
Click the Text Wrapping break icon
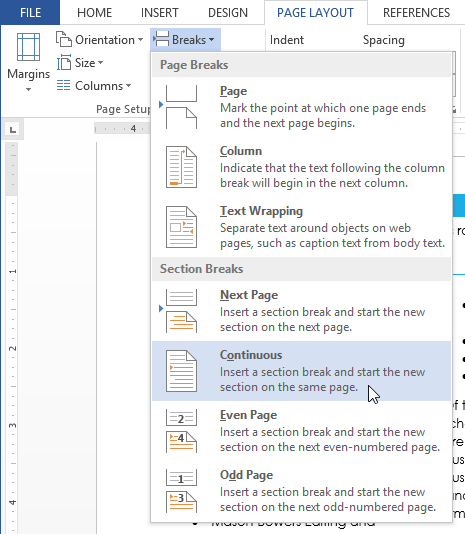[181, 227]
